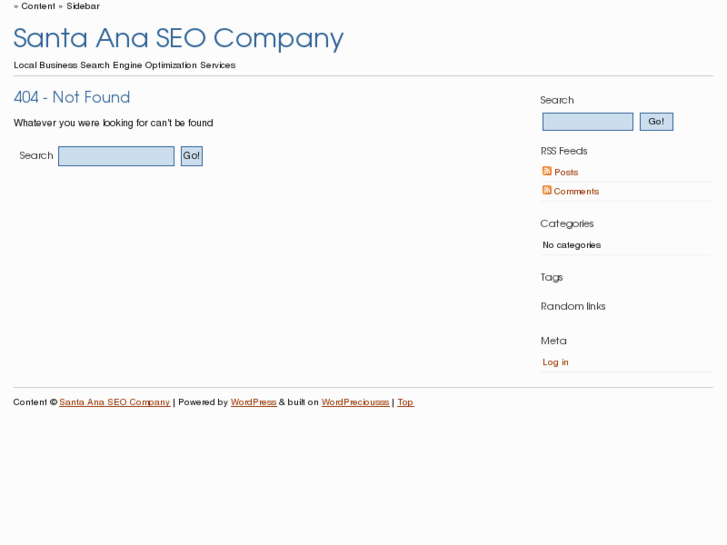Follow the footer Santa Ana SEO Company link
Image resolution: width=727 pixels, height=545 pixels.
point(114,402)
